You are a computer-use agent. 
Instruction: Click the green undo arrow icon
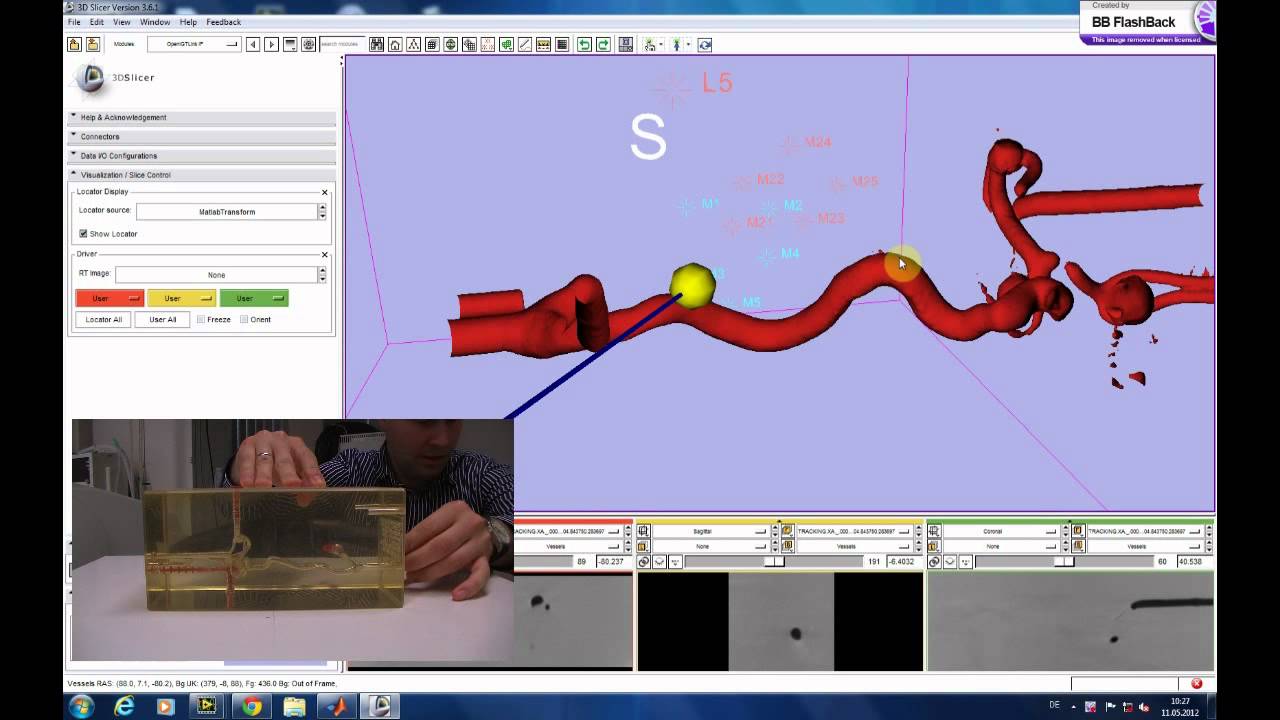pos(585,44)
